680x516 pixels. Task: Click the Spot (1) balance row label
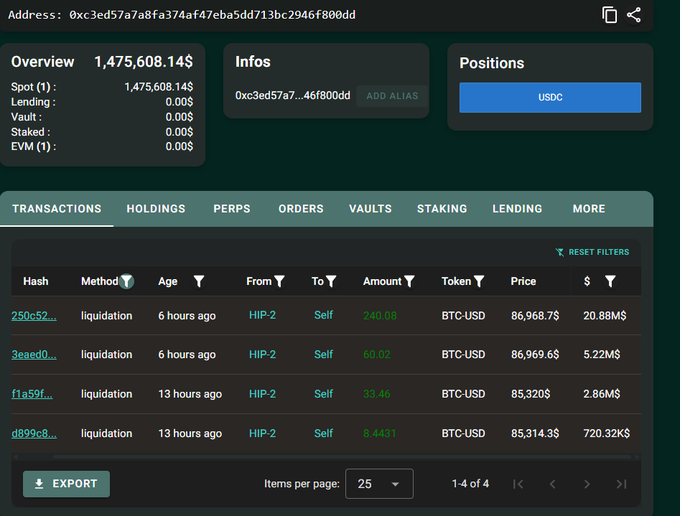click(x=33, y=87)
